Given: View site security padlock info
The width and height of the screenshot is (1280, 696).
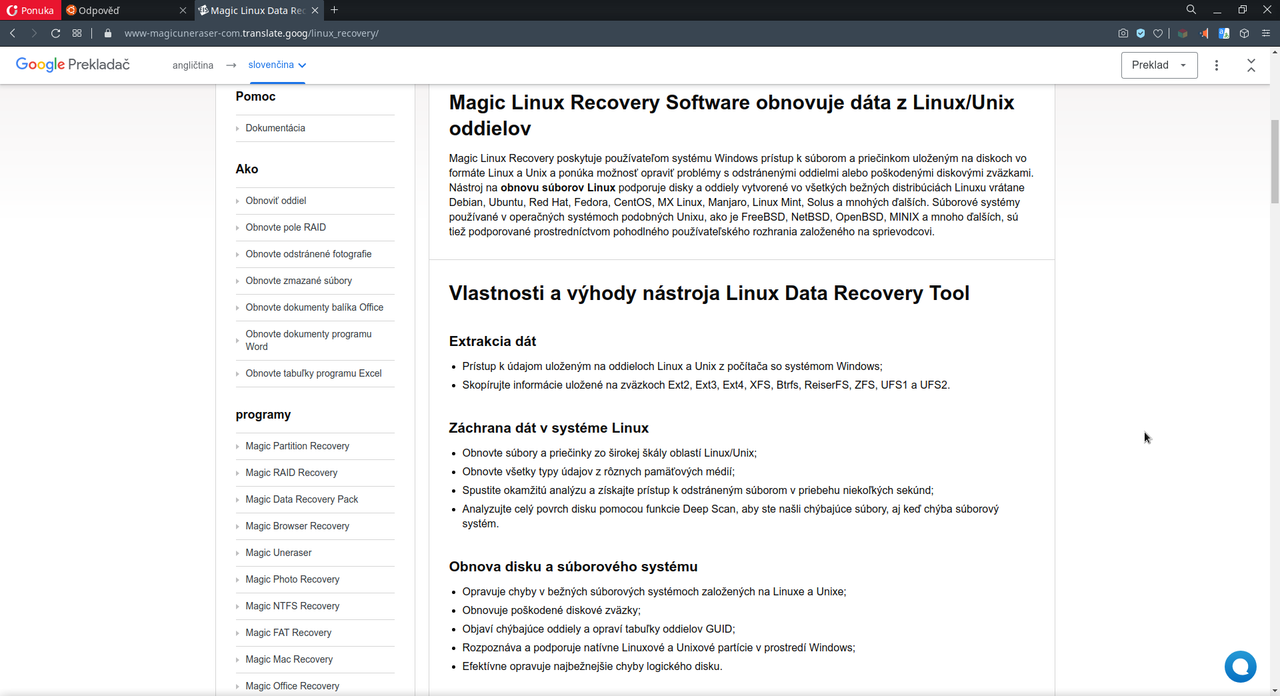Looking at the screenshot, I should point(109,33).
